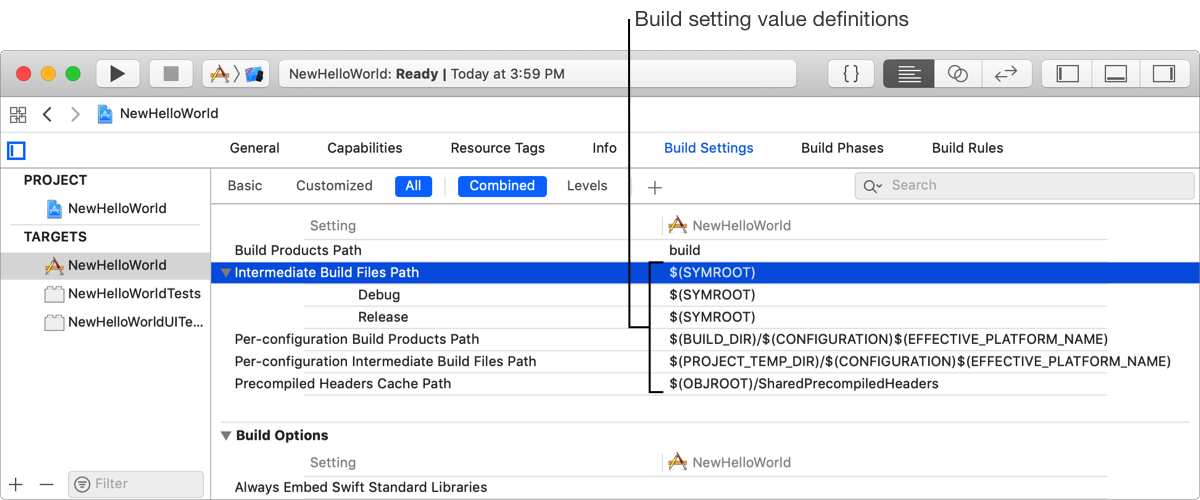The image size is (1200, 500).
Task: Click the highlighted $(SYMROOT) value
Action: [x=712, y=273]
